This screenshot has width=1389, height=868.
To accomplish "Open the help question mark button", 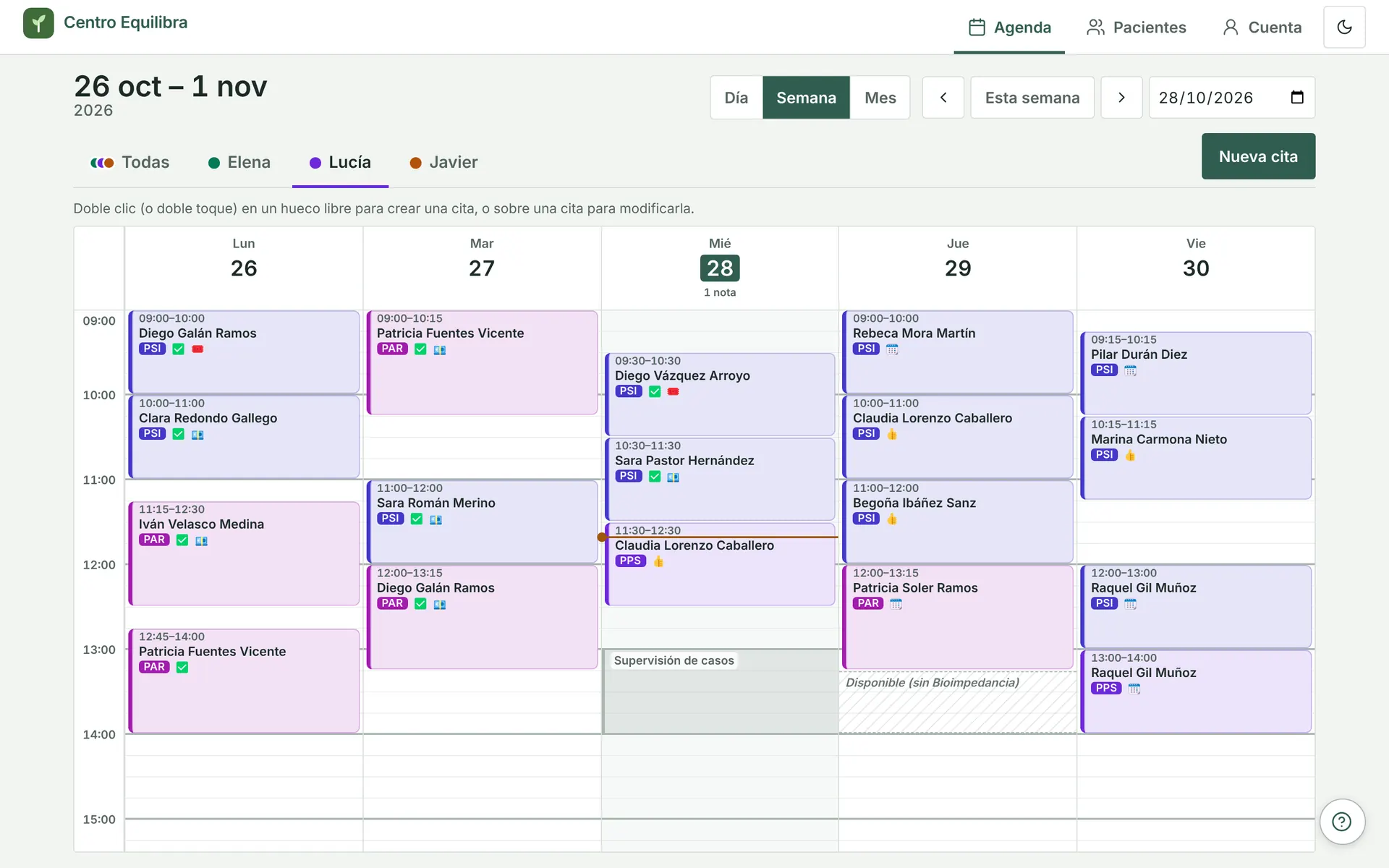I will 1342,822.
